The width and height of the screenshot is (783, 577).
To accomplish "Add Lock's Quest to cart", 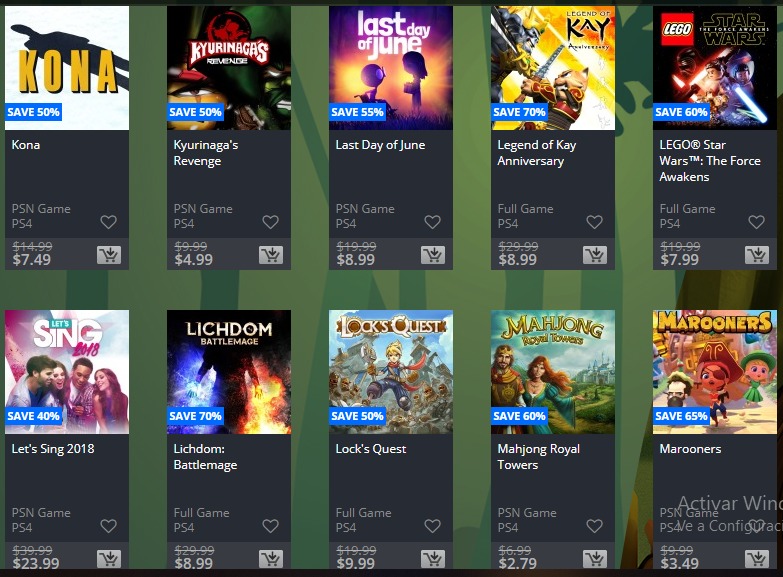I will pyautogui.click(x=433, y=559).
